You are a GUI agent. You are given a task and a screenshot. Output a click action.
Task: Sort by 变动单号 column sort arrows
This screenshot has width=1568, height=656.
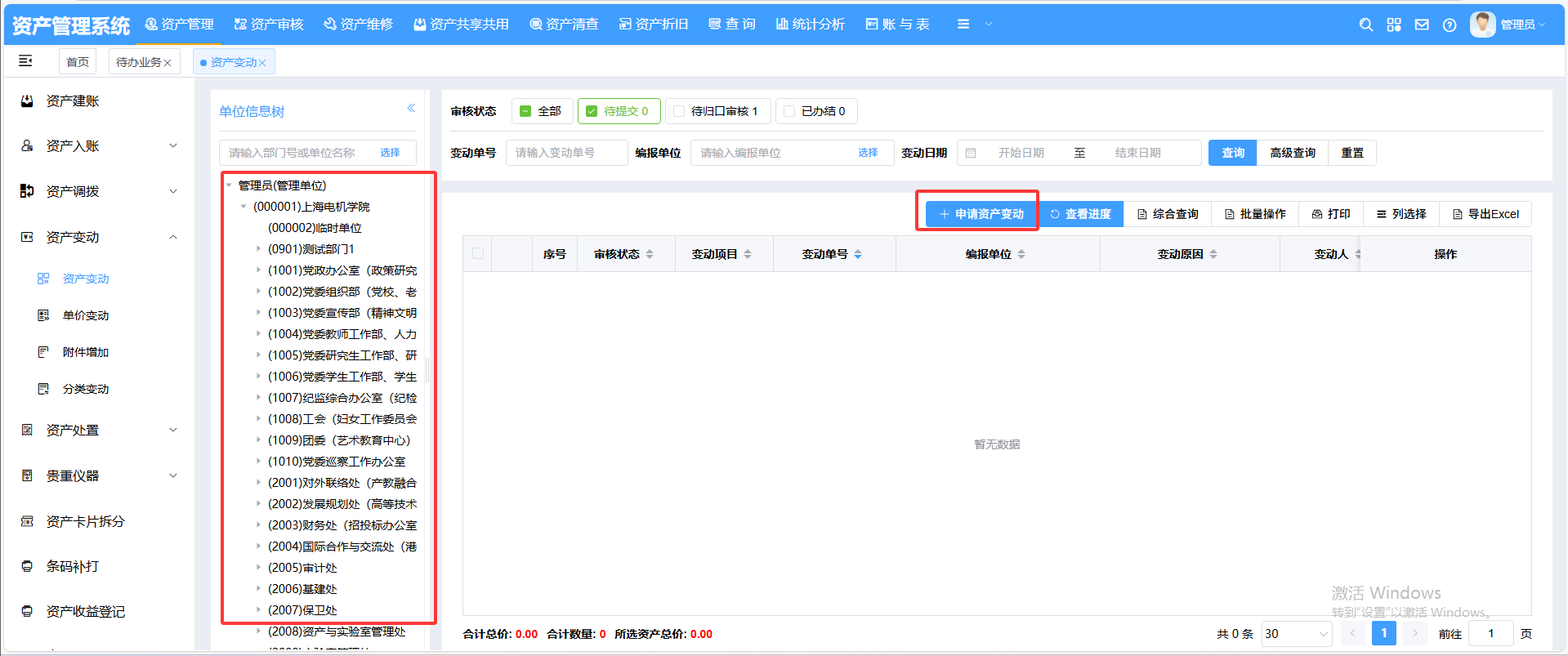click(858, 254)
